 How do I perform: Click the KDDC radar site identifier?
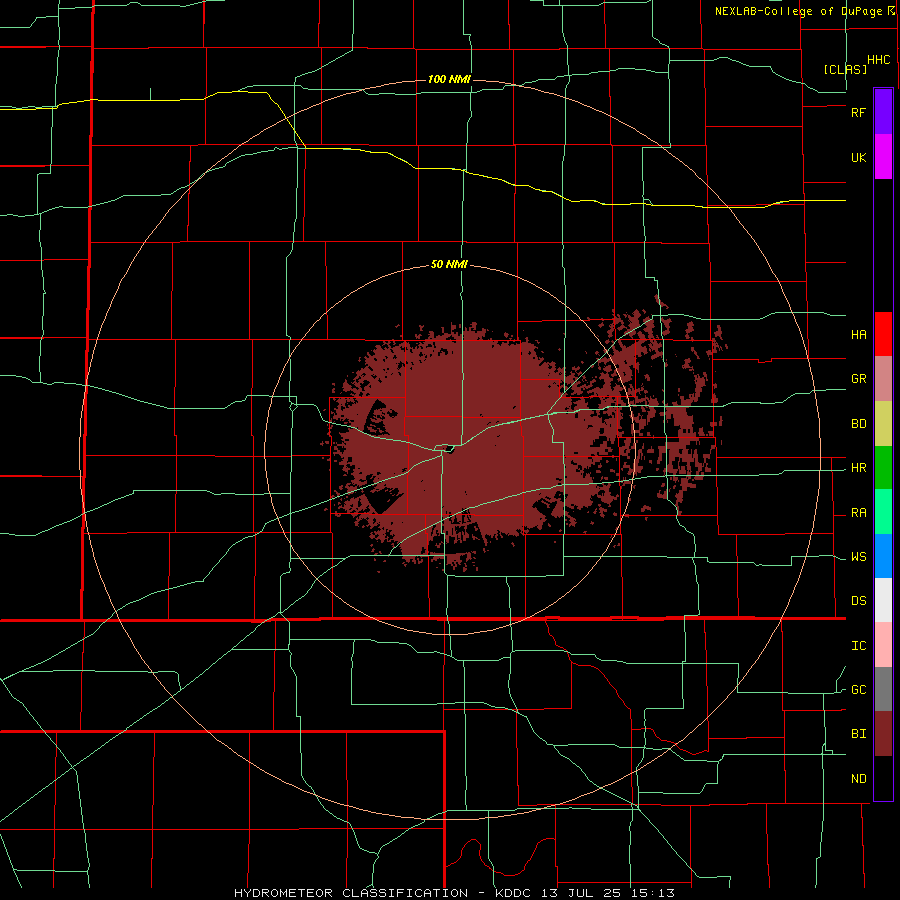click(514, 893)
